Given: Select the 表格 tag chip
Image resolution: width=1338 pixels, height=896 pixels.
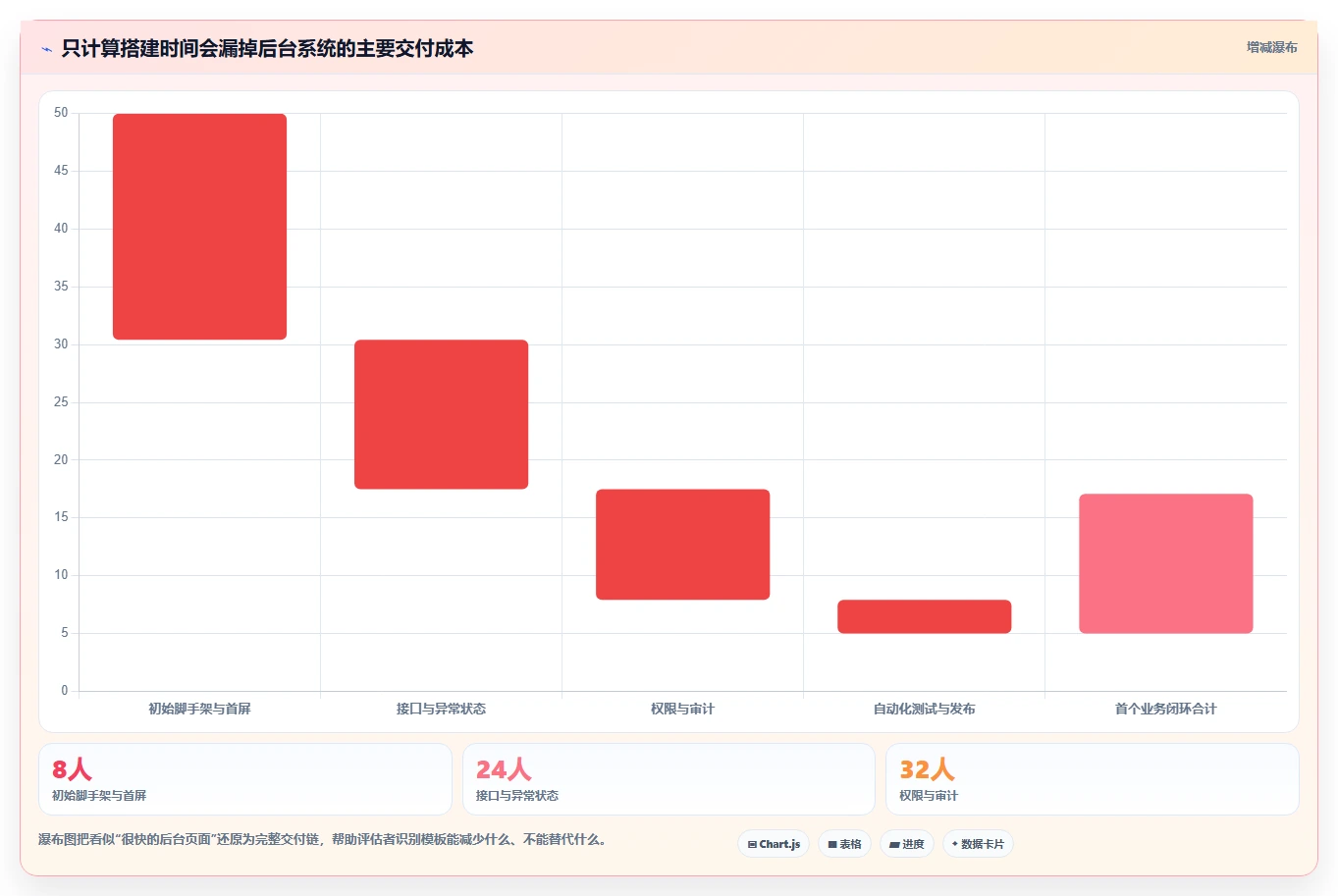Looking at the screenshot, I should pos(844,844).
